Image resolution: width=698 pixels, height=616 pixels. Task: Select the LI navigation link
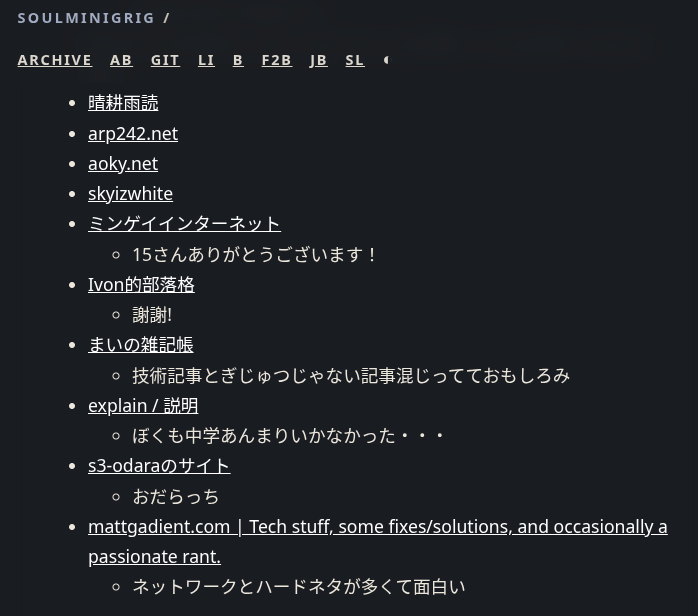click(206, 60)
